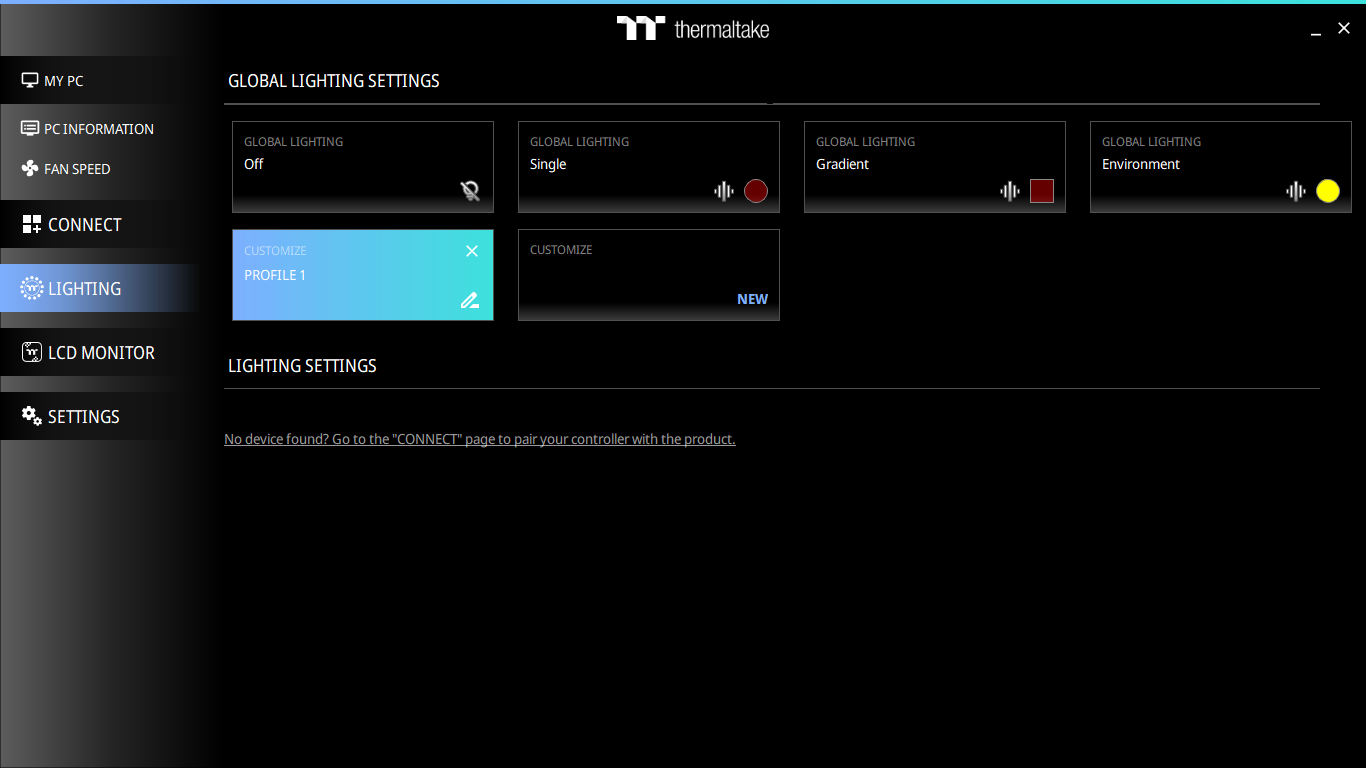
Task: Follow the 'No device found' CONNECT link
Action: pyautogui.click(x=480, y=439)
